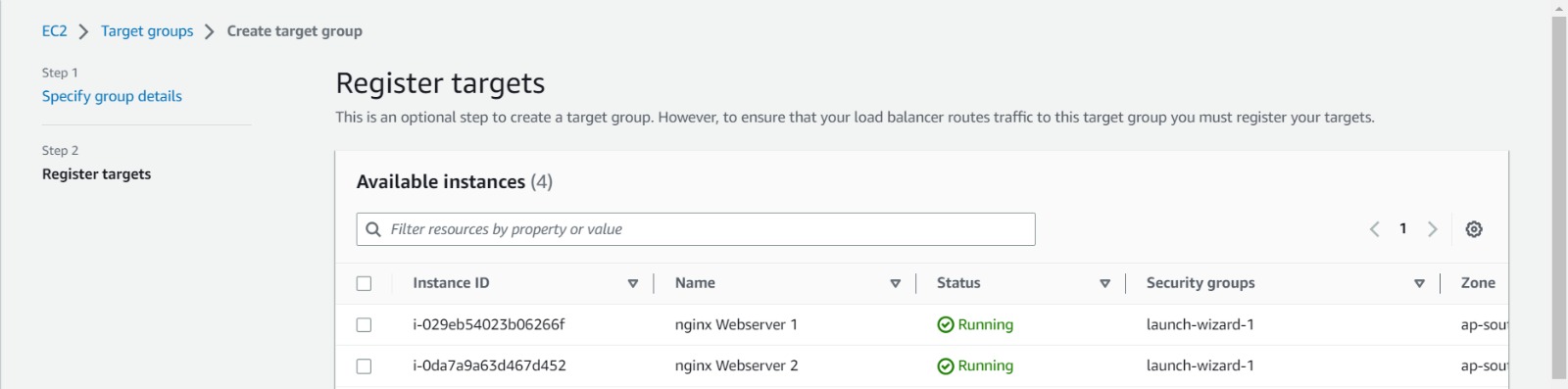Open Target groups breadcrumb link
Screen dimensions: 1568x389
(147, 31)
